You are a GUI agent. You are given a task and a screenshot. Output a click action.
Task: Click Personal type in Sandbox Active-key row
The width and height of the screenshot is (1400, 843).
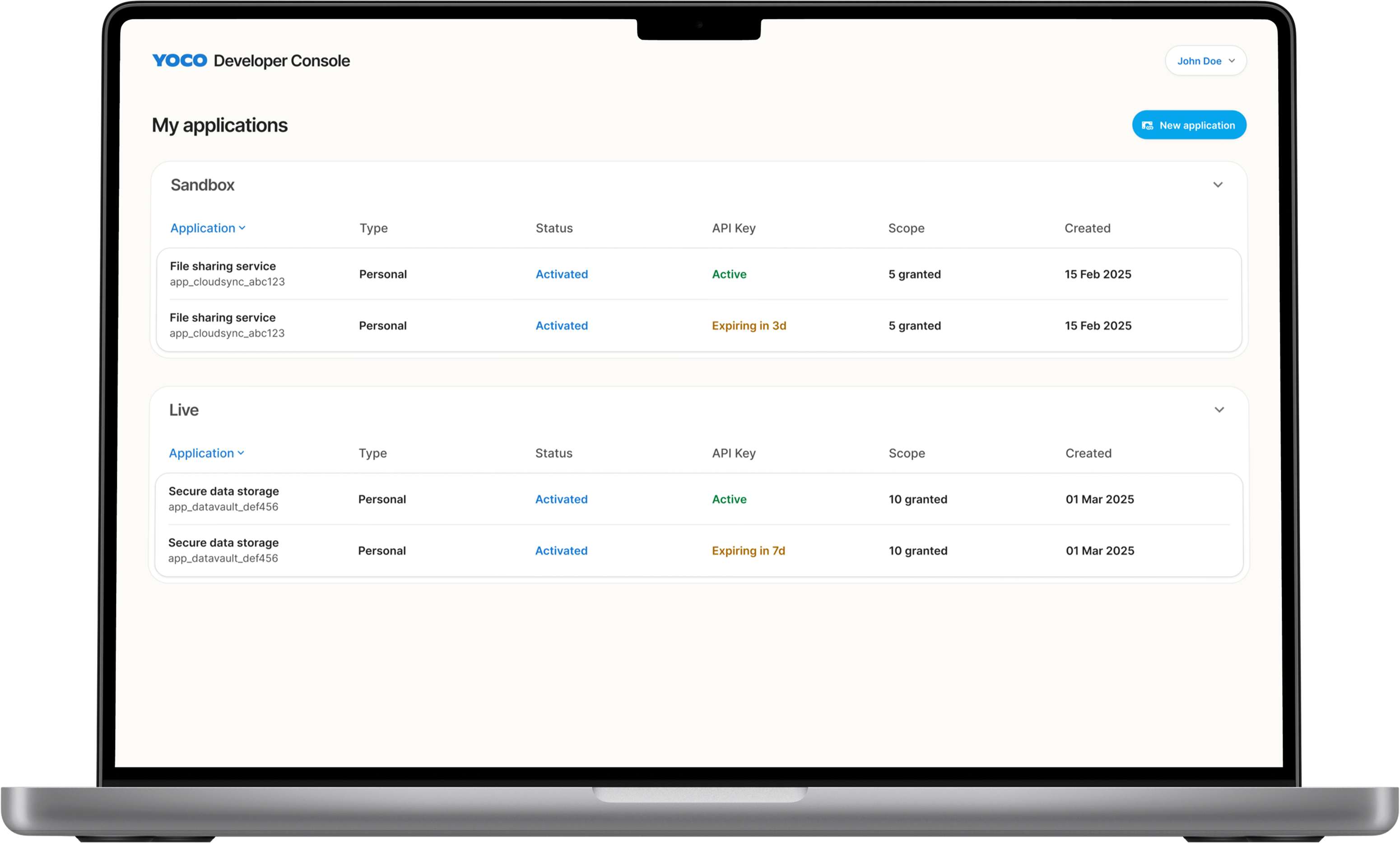point(382,274)
